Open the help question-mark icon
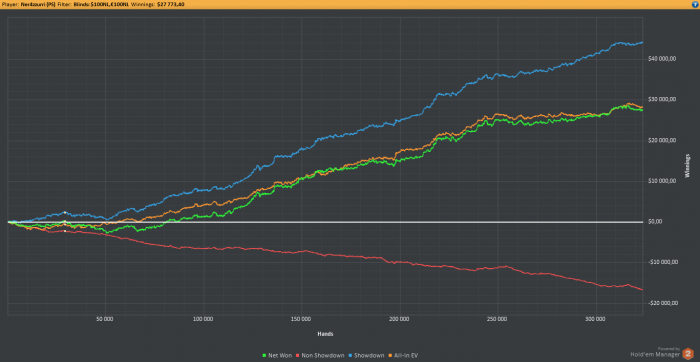This screenshot has height=362, width=700. 696,4
